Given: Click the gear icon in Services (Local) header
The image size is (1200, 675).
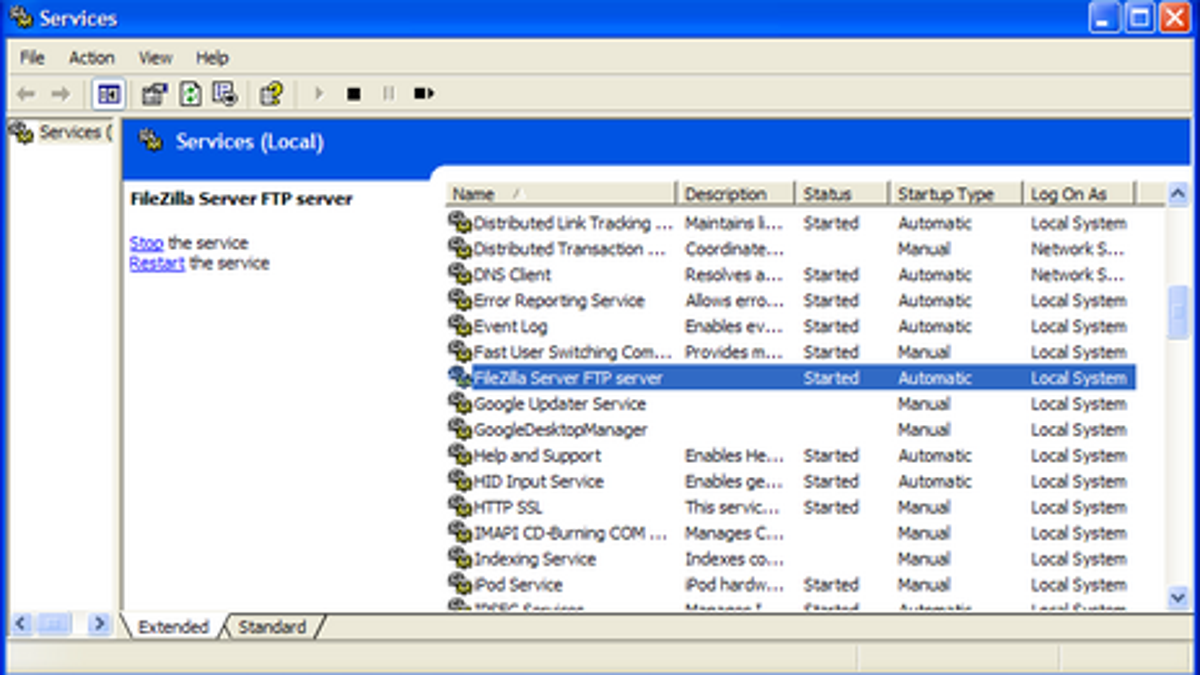Looking at the screenshot, I should pos(151,141).
